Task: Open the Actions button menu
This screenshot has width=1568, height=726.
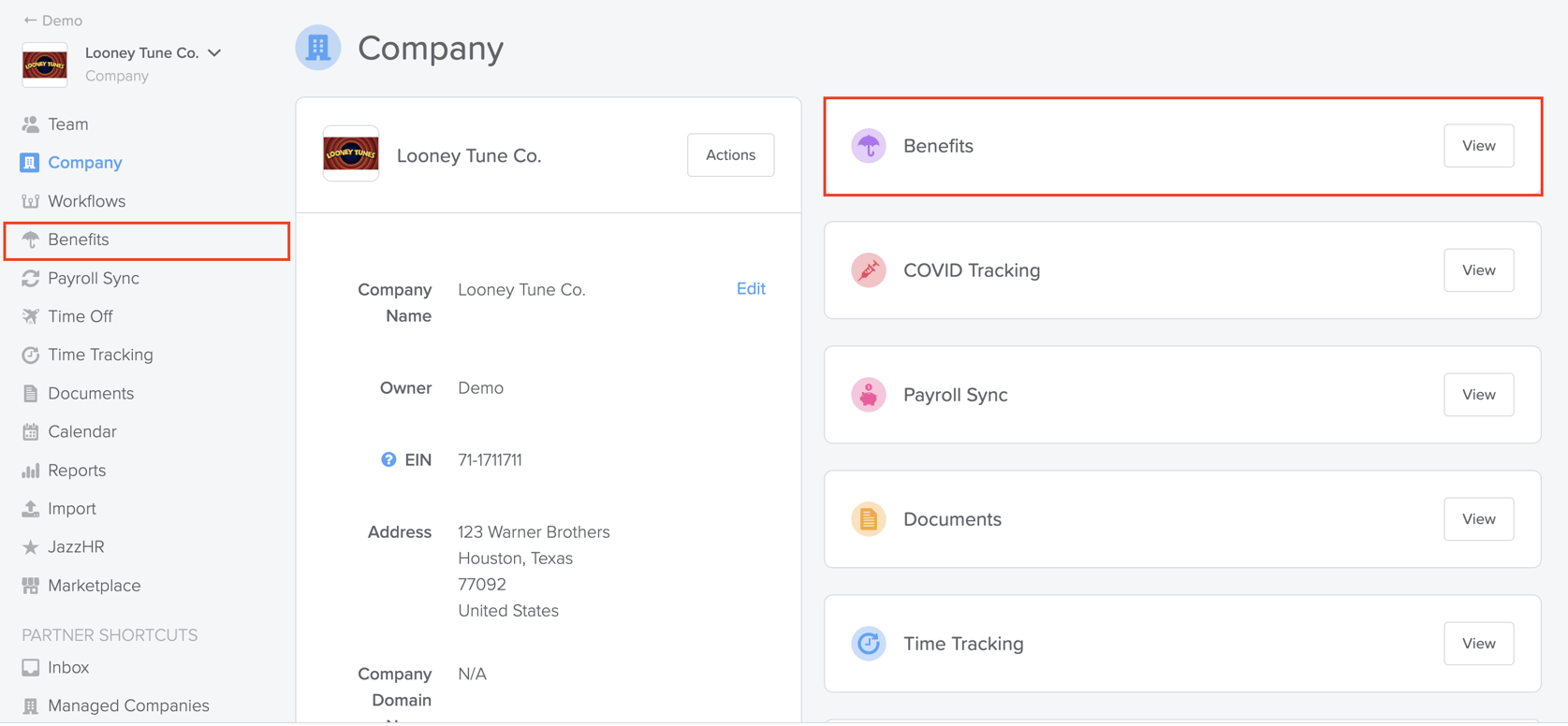Action: point(731,155)
